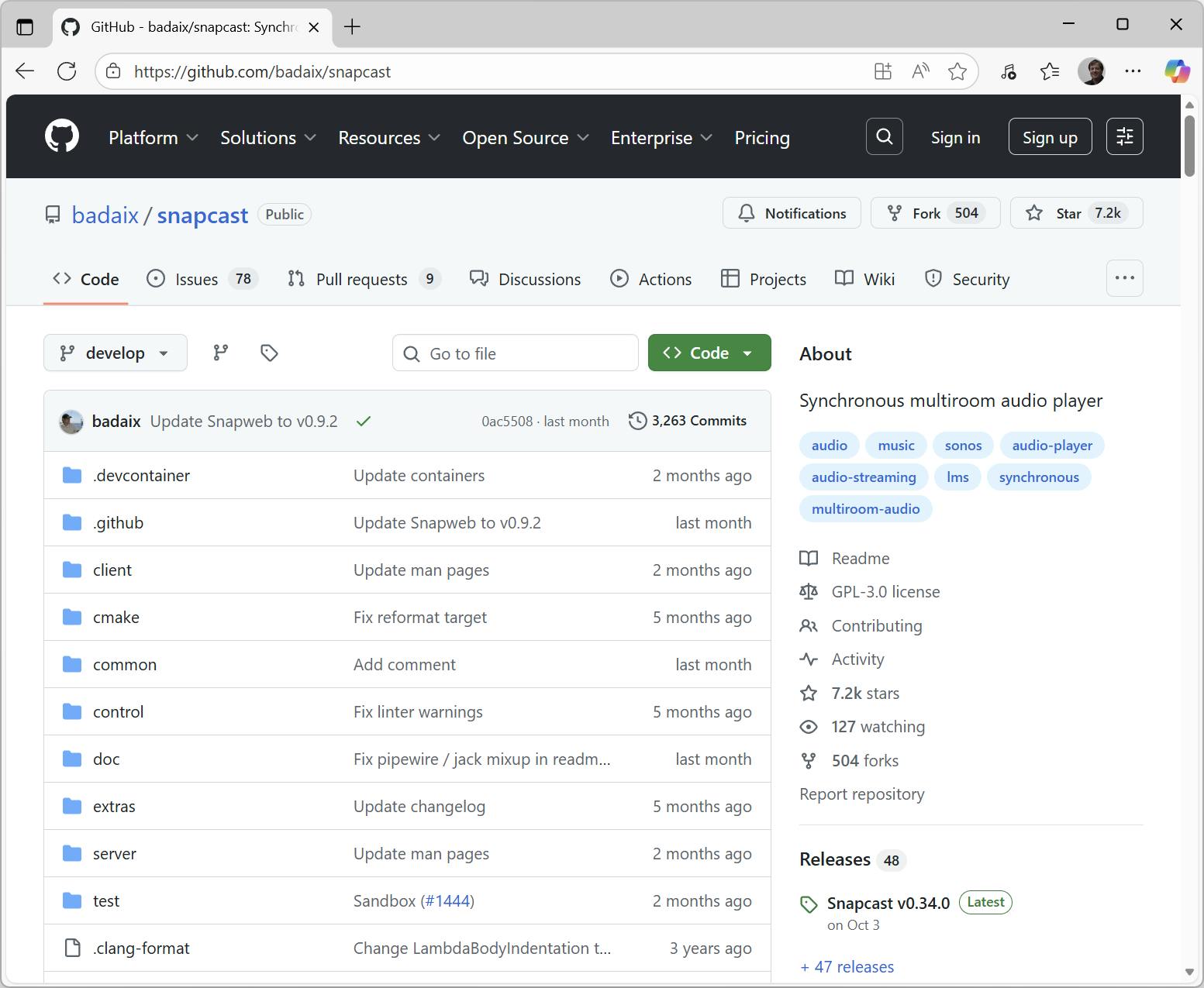This screenshot has height=988, width=1204.
Task: Click the Go to file search field
Action: click(515, 353)
